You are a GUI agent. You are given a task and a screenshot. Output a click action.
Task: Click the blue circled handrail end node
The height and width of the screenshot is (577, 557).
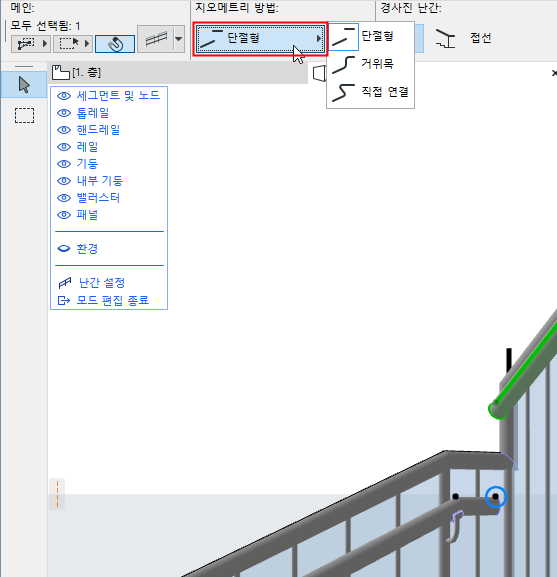pos(496,497)
